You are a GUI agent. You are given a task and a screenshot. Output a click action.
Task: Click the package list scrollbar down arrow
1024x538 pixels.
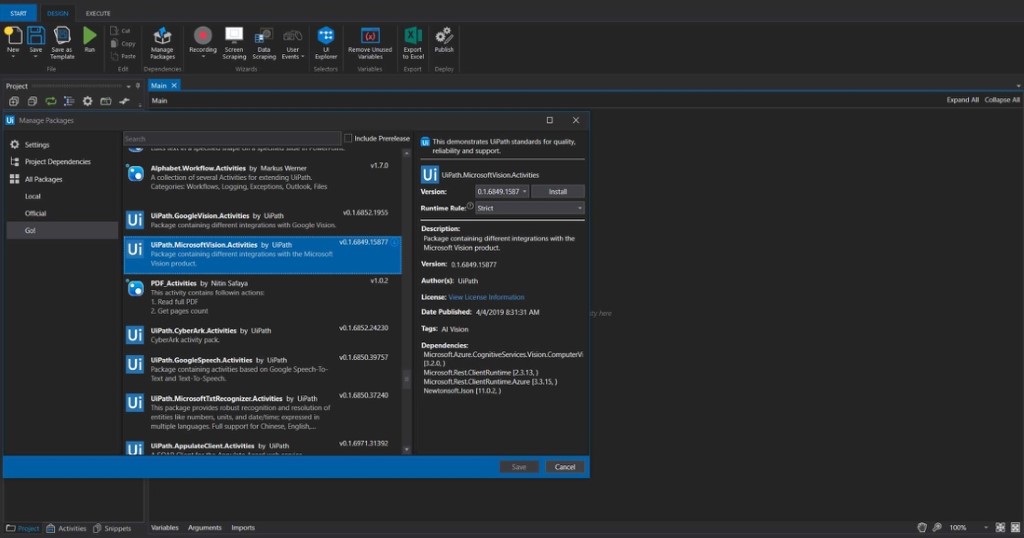pyautogui.click(x=407, y=449)
